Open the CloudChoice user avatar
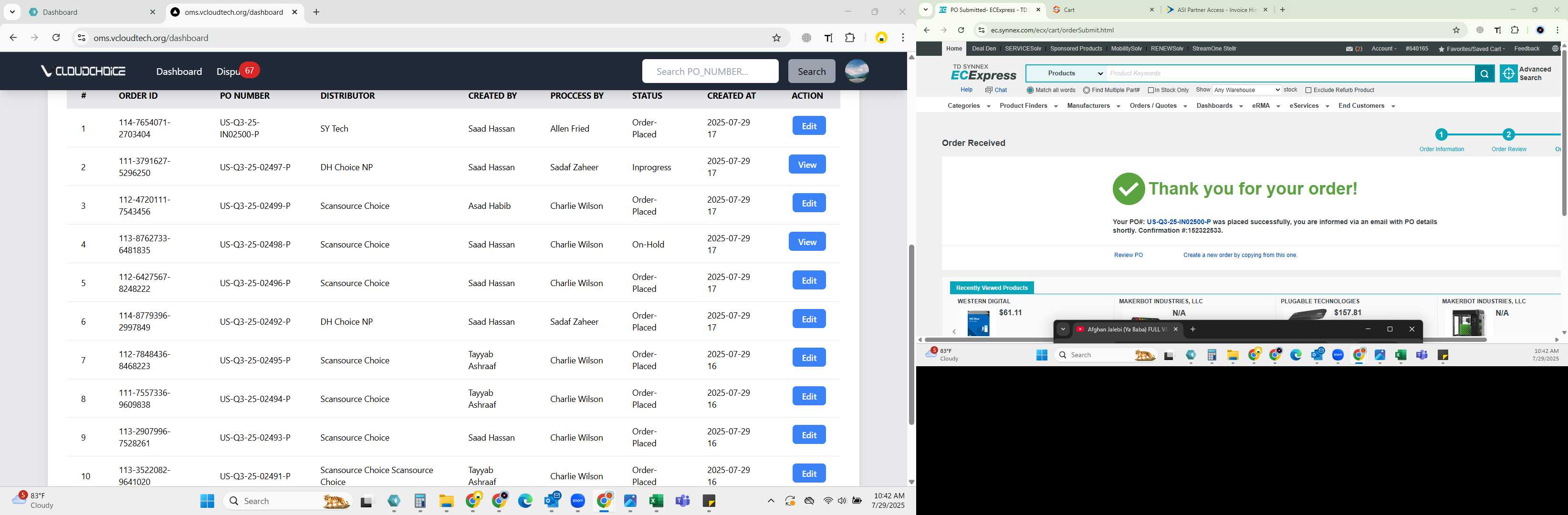 pos(857,71)
